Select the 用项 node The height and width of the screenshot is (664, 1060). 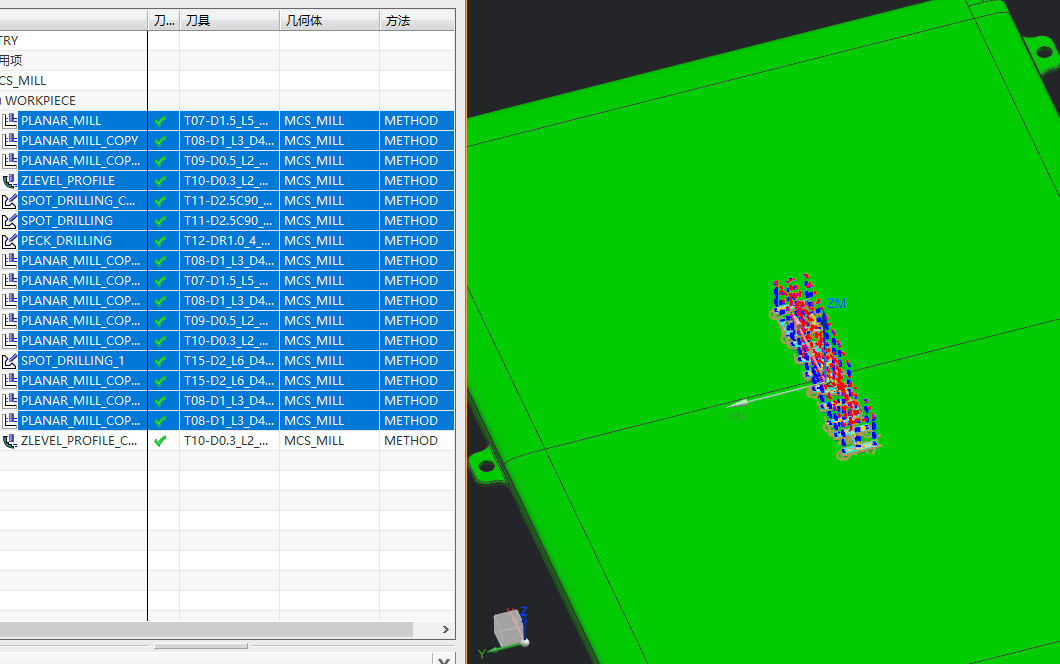point(11,61)
